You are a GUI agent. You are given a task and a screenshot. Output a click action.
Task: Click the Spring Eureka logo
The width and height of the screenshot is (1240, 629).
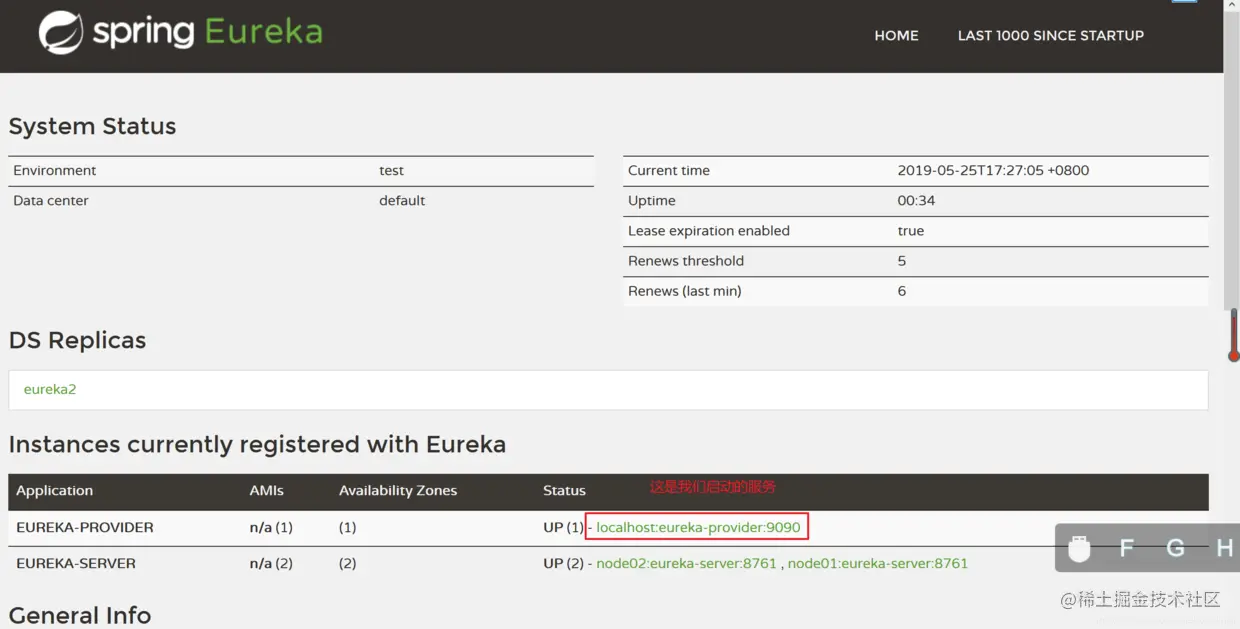coord(181,32)
